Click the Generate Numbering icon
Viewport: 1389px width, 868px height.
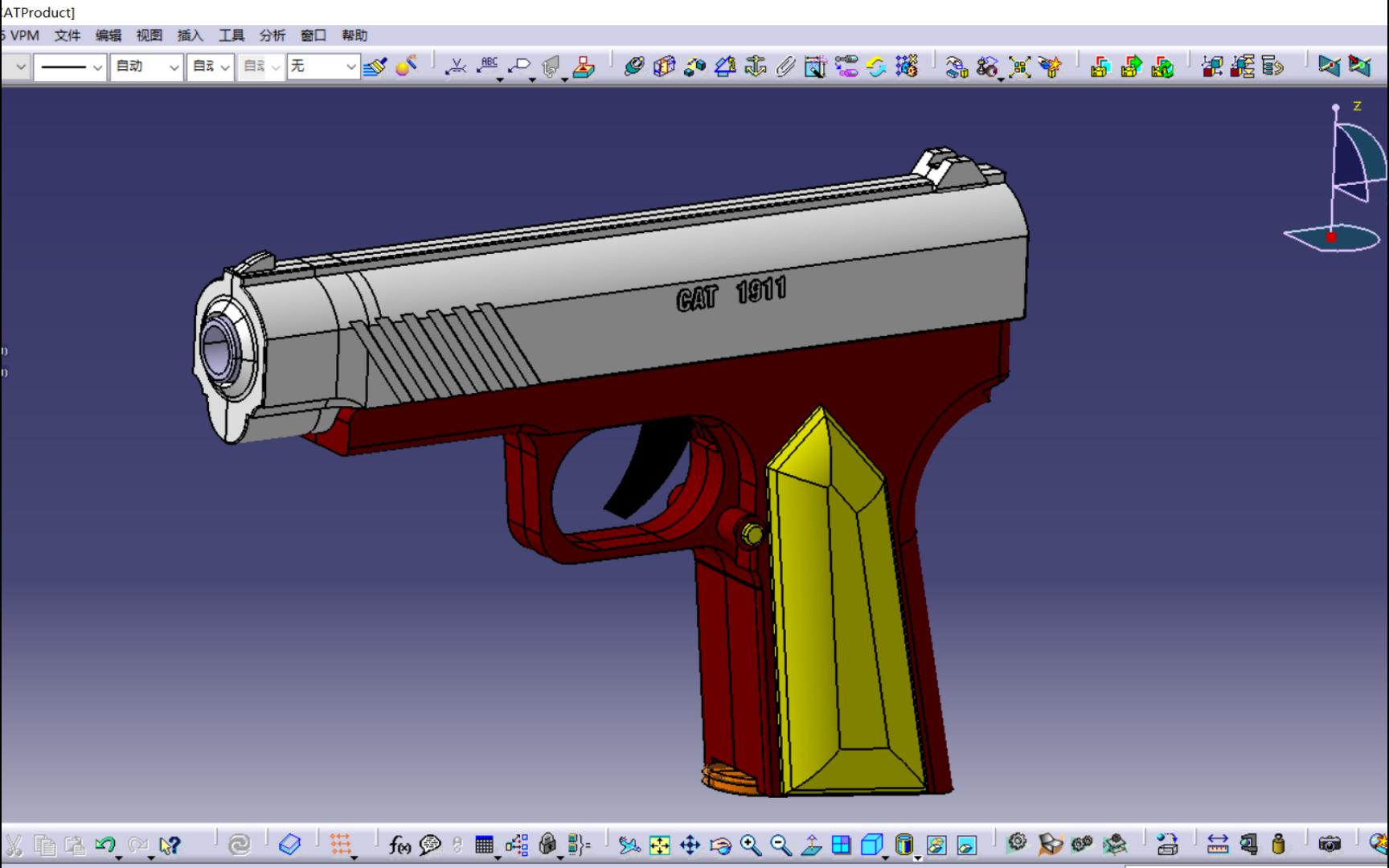(x=1243, y=67)
